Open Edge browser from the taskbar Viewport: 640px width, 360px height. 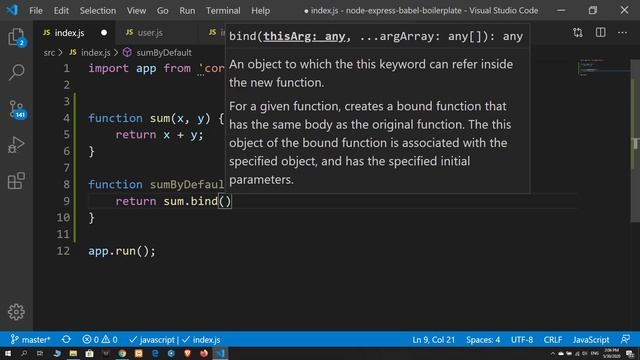coord(155,353)
